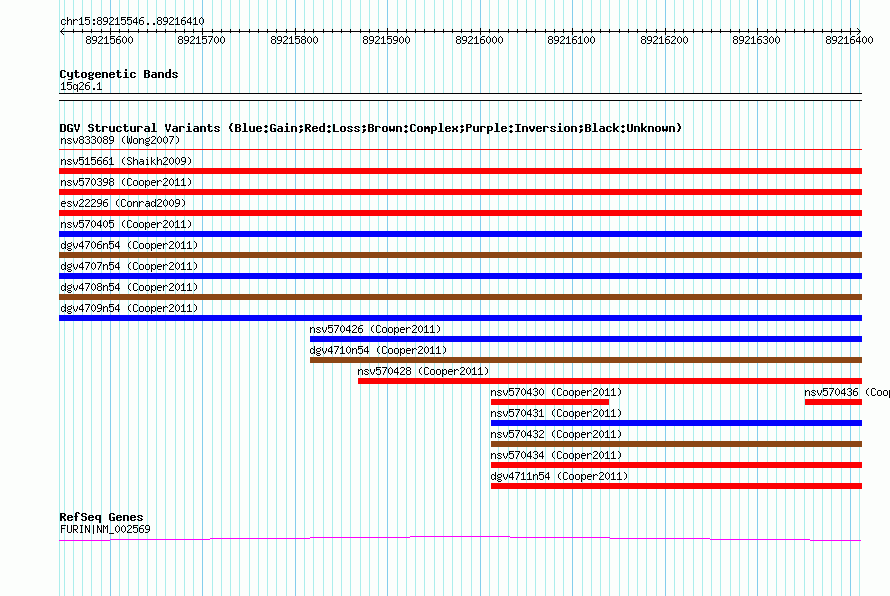Select the dgv4711n54 red loss bar
This screenshot has width=890, height=596.
coord(677,486)
